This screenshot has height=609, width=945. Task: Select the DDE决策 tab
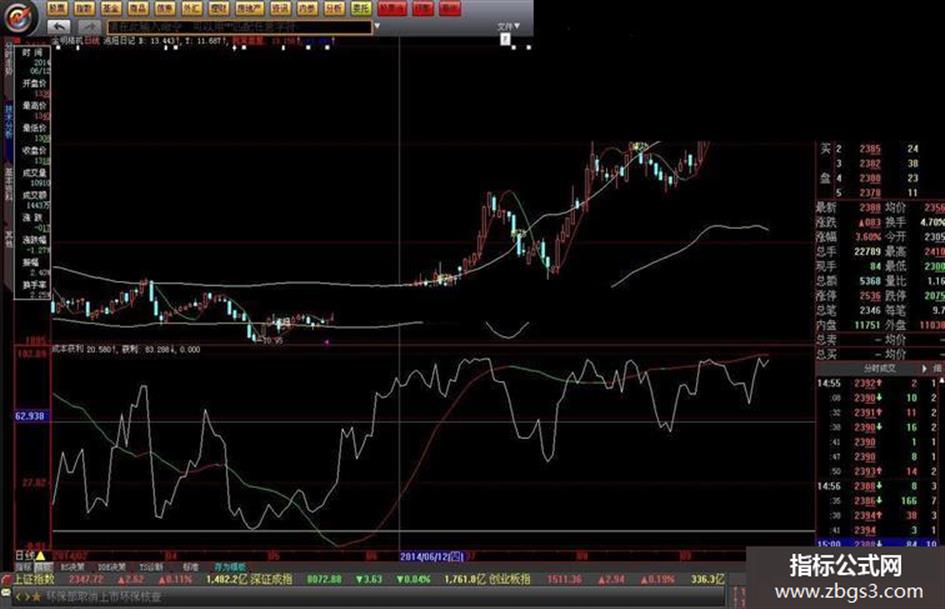[x=111, y=567]
